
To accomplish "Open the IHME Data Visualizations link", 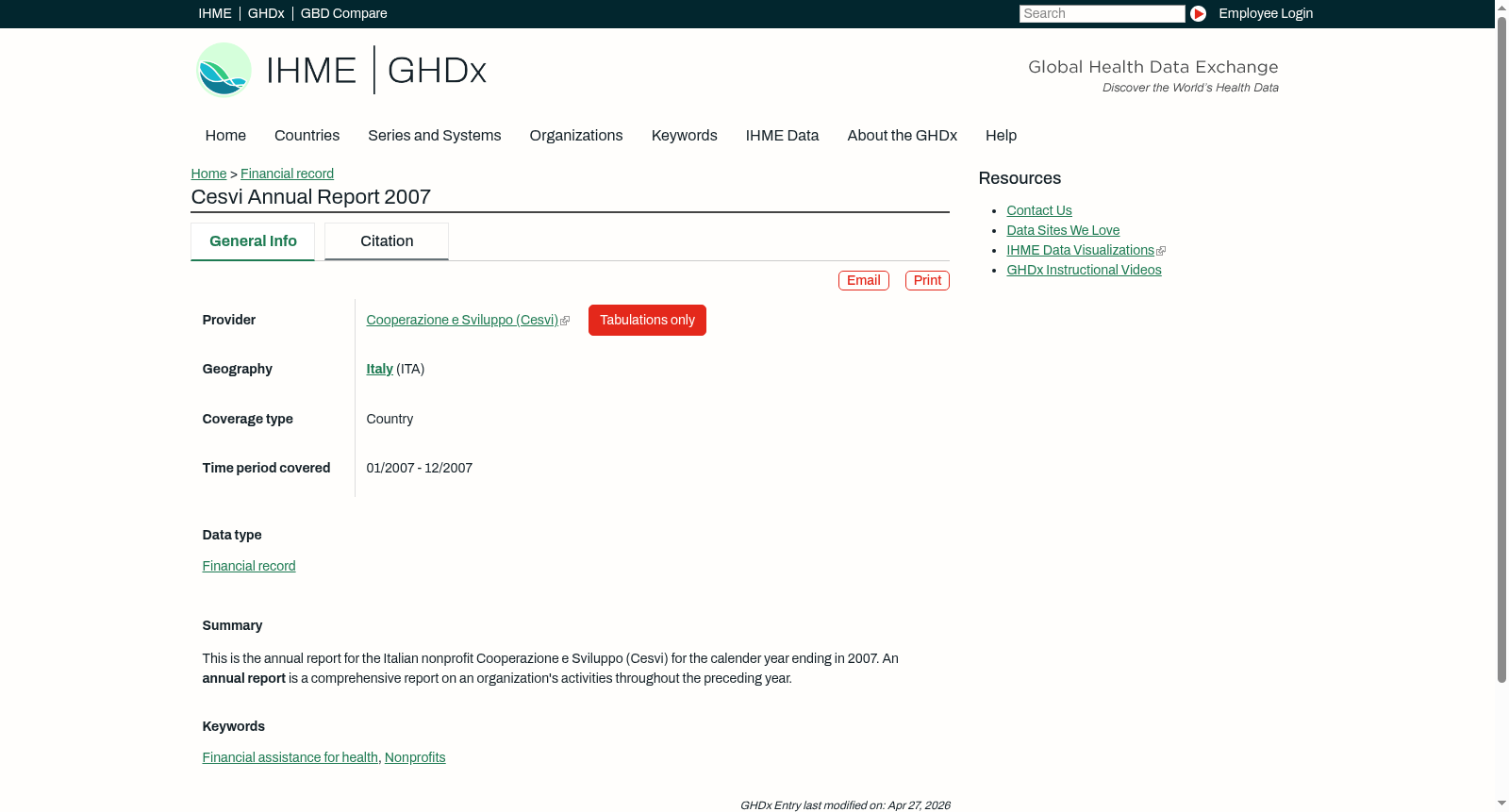I will (x=1080, y=250).
